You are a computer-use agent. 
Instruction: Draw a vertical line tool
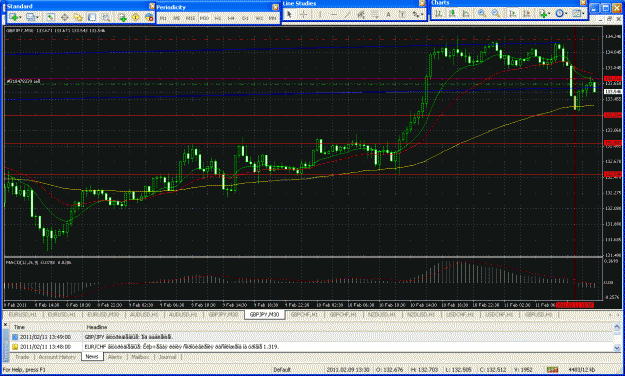pyautogui.click(x=319, y=14)
